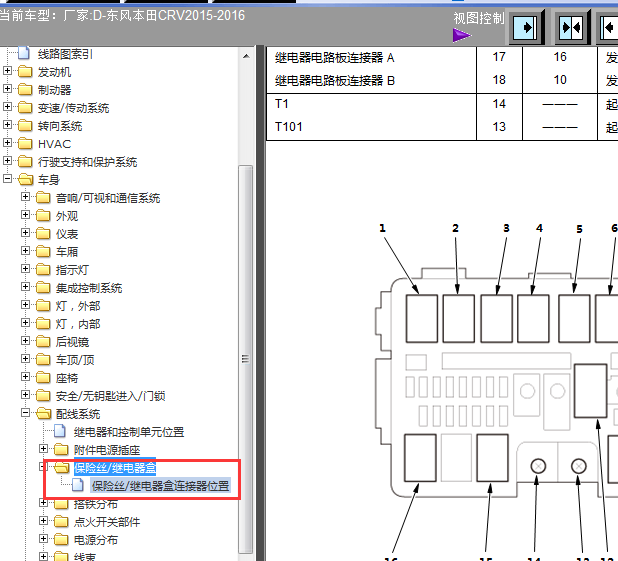The width and height of the screenshot is (618, 561).
Task: Select 行驶支持和保护系统 in the tree
Action: 87,162
